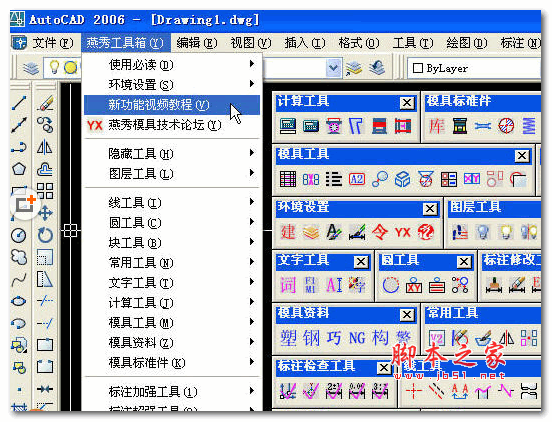Screen dimensions: 552x422
Task: Open the 绘图 menu
Action: (x=467, y=43)
